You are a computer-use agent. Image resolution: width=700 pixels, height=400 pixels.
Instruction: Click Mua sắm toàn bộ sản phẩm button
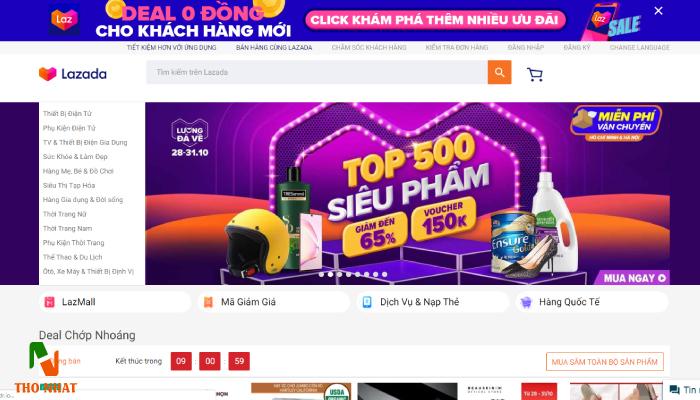[x=604, y=362]
